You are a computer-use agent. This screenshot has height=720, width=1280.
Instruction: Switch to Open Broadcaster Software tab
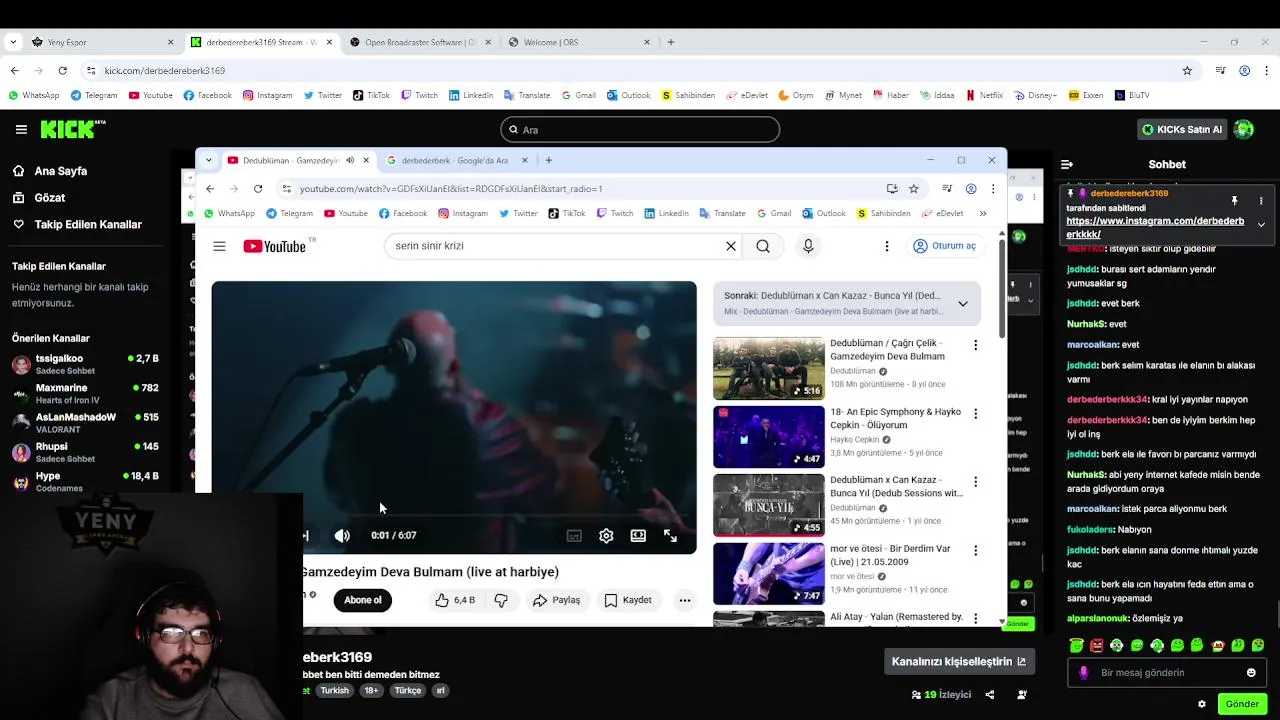click(420, 42)
